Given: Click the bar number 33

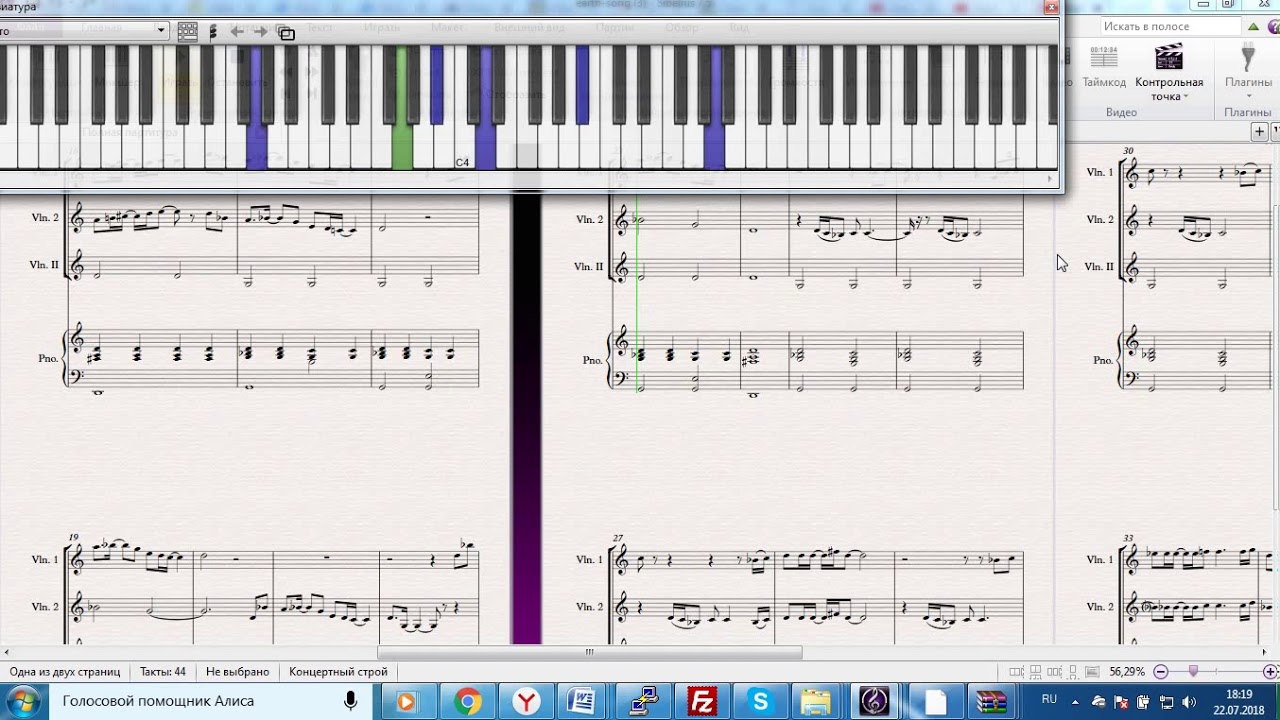Looking at the screenshot, I should [1128, 538].
